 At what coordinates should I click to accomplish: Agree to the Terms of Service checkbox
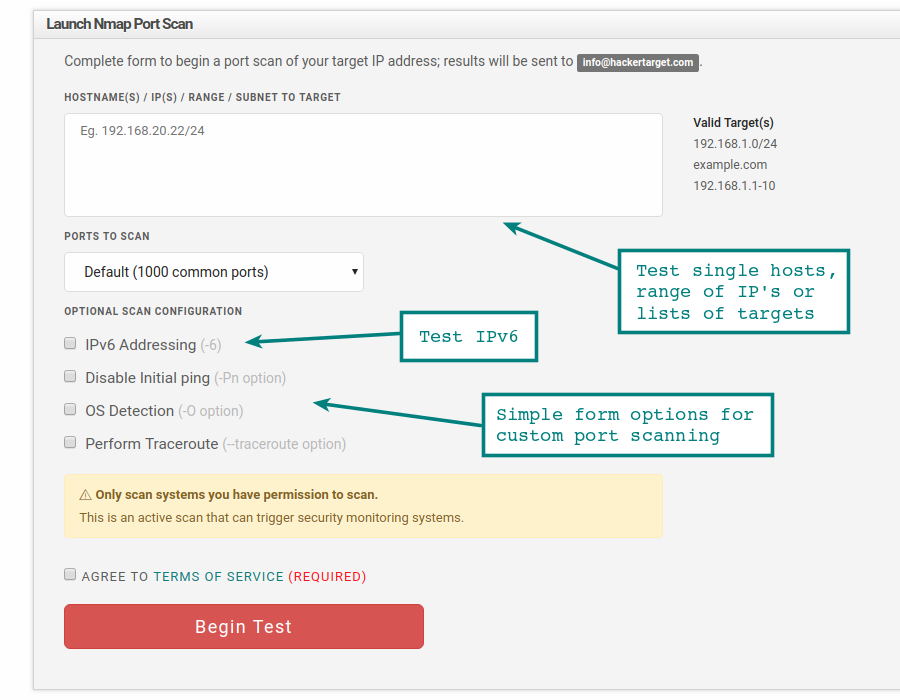[x=70, y=575]
